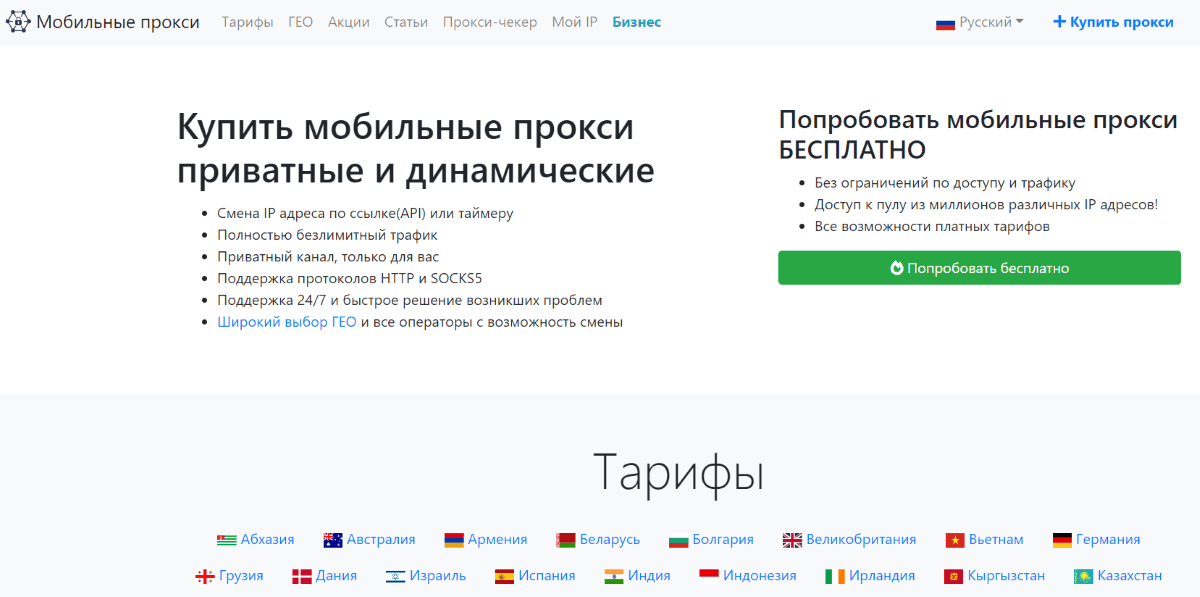The height and width of the screenshot is (597, 1200).
Task: Select the Израиль country link
Action: (x=438, y=576)
